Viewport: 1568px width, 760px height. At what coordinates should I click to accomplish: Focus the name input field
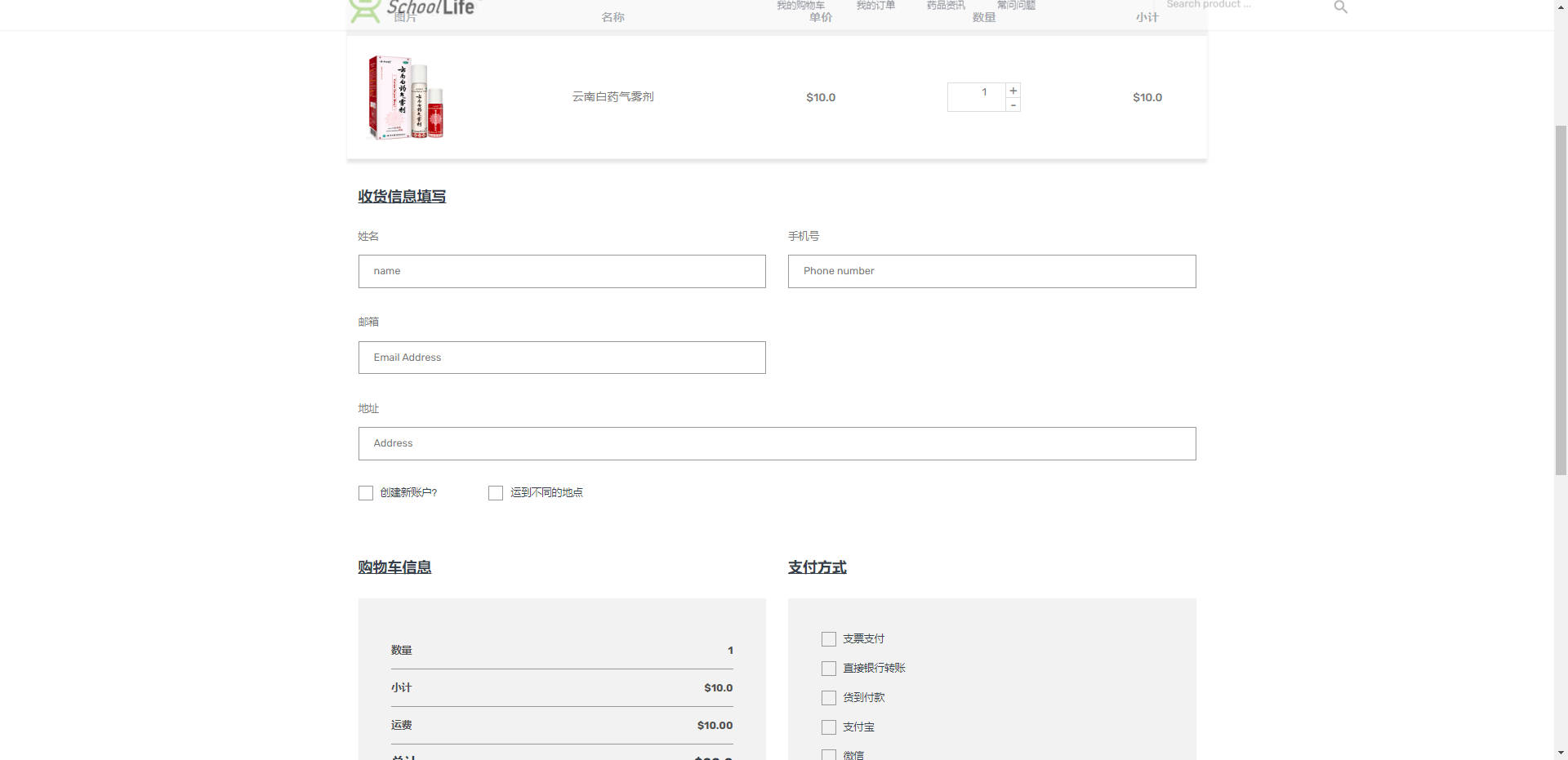click(x=562, y=271)
